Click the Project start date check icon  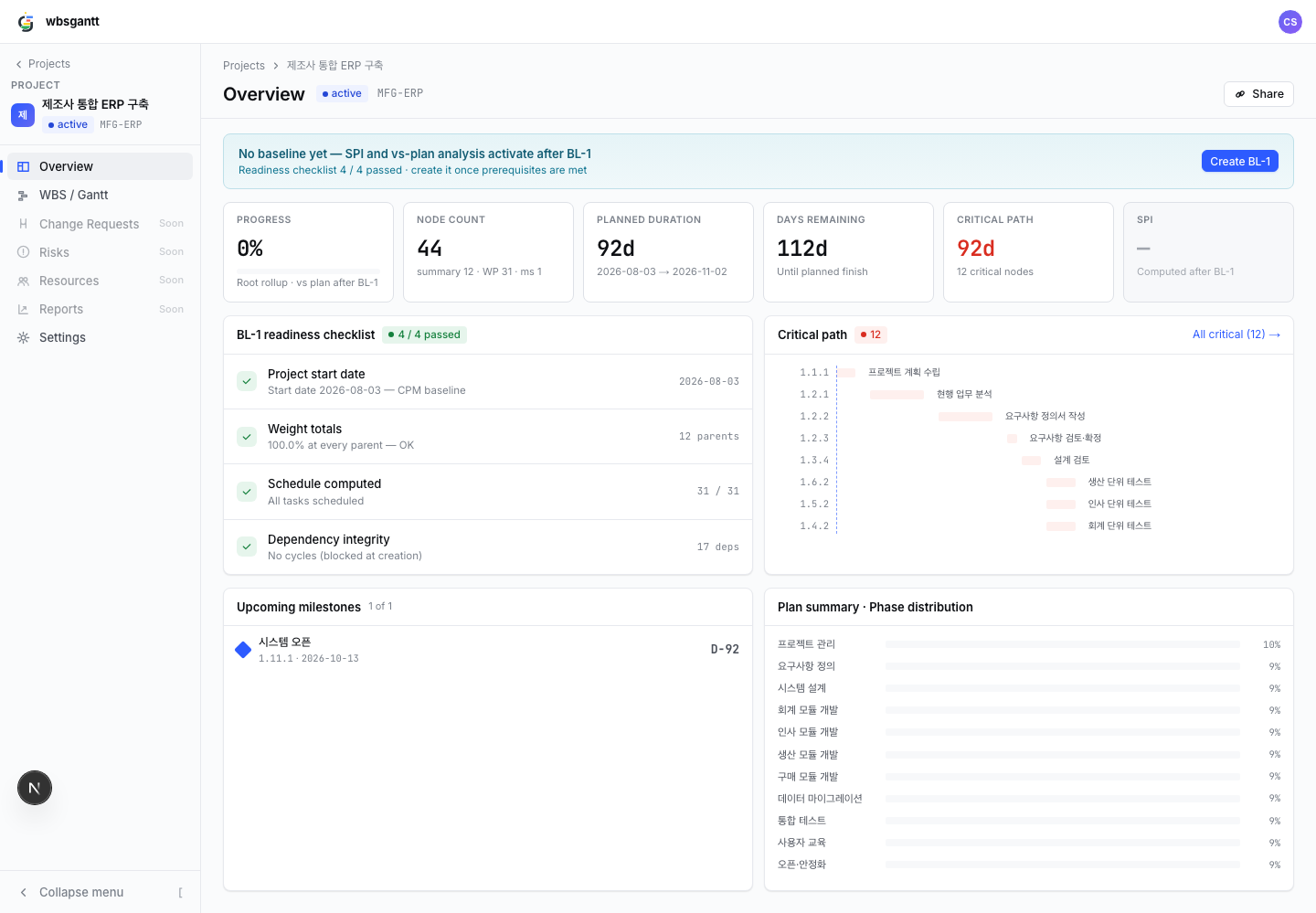click(x=247, y=381)
